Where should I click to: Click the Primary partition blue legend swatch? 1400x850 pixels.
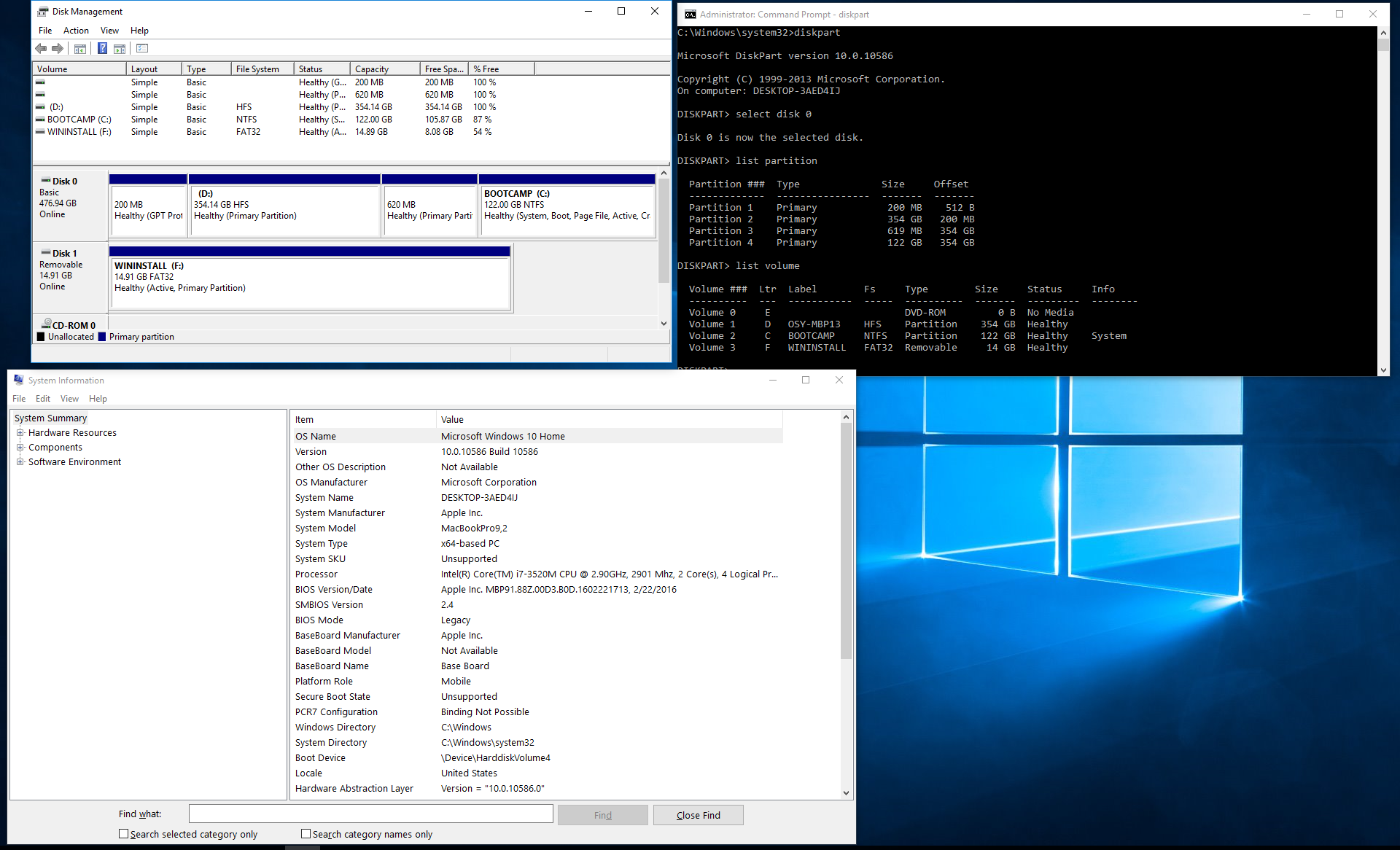click(x=102, y=337)
